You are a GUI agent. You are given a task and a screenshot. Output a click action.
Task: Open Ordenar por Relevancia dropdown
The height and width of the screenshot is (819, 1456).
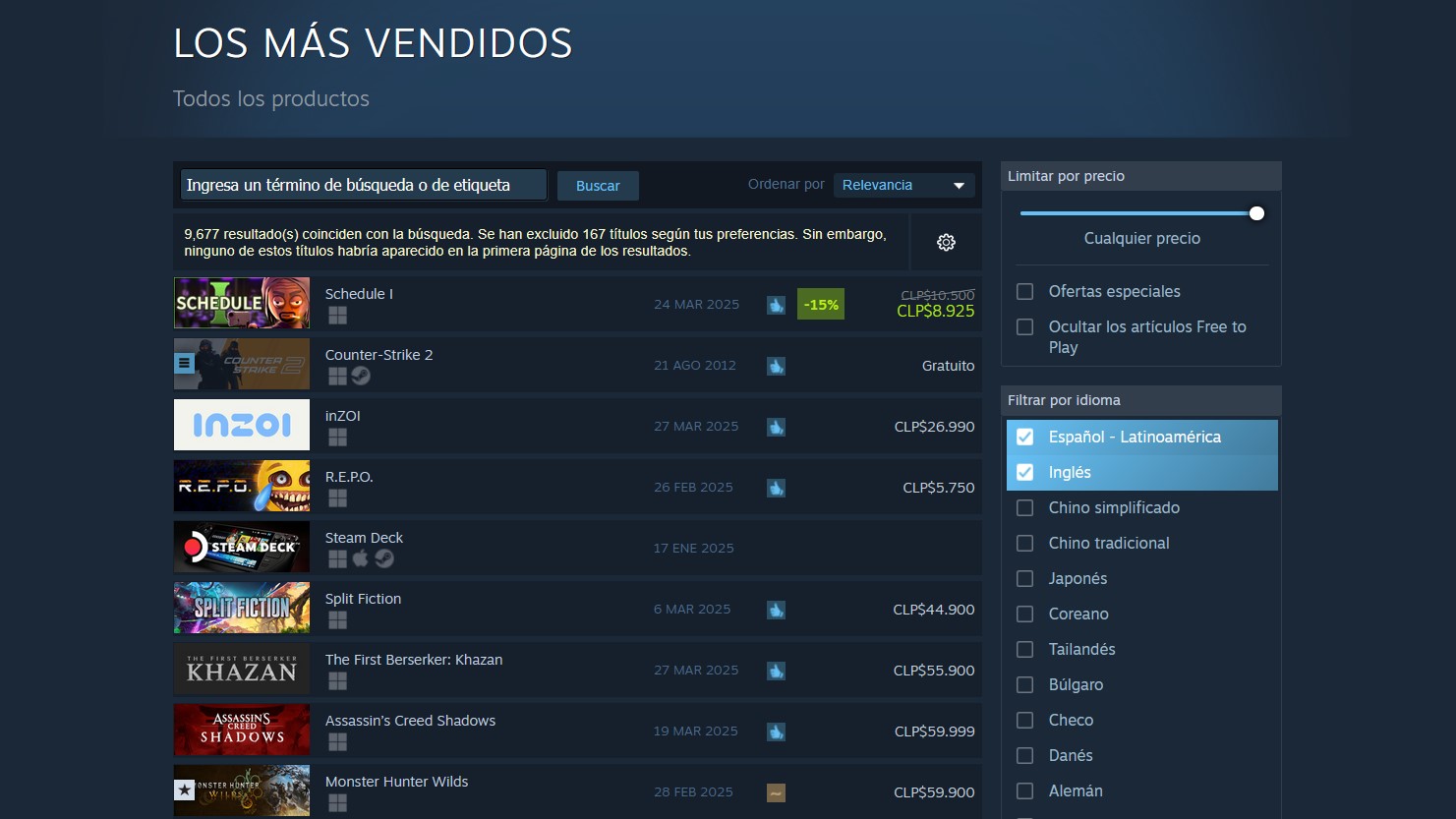click(903, 185)
